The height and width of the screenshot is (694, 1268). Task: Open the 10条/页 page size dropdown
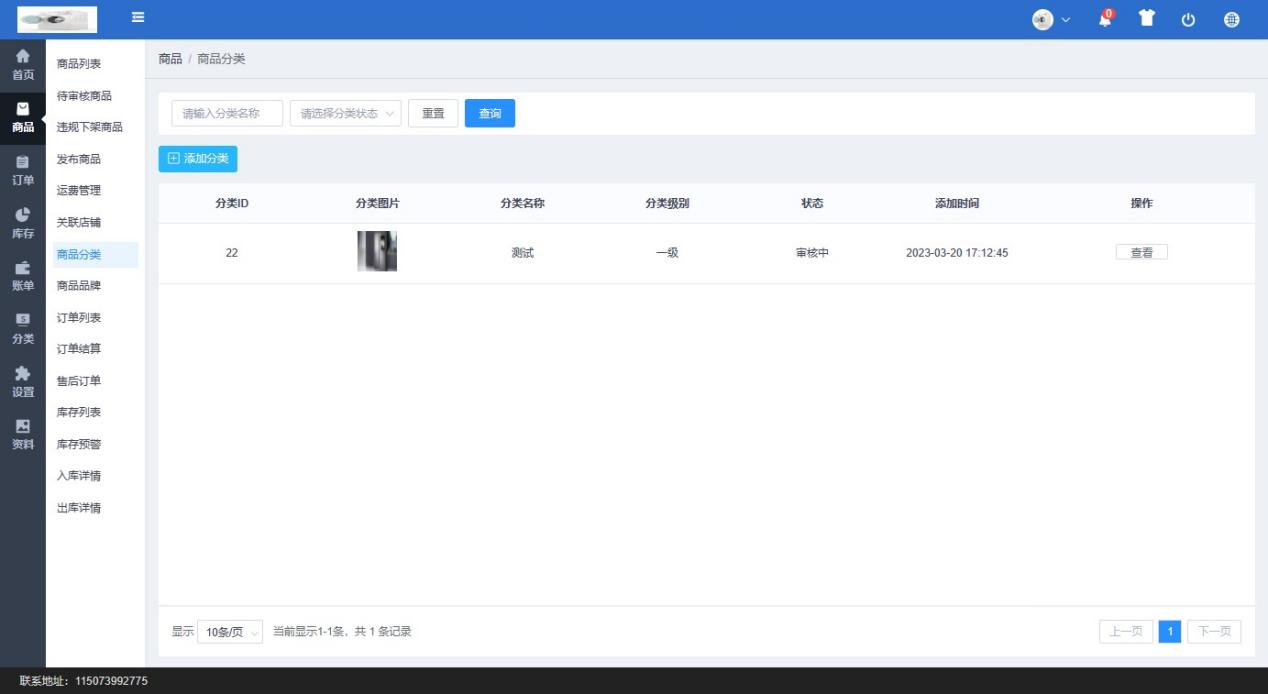click(x=230, y=632)
